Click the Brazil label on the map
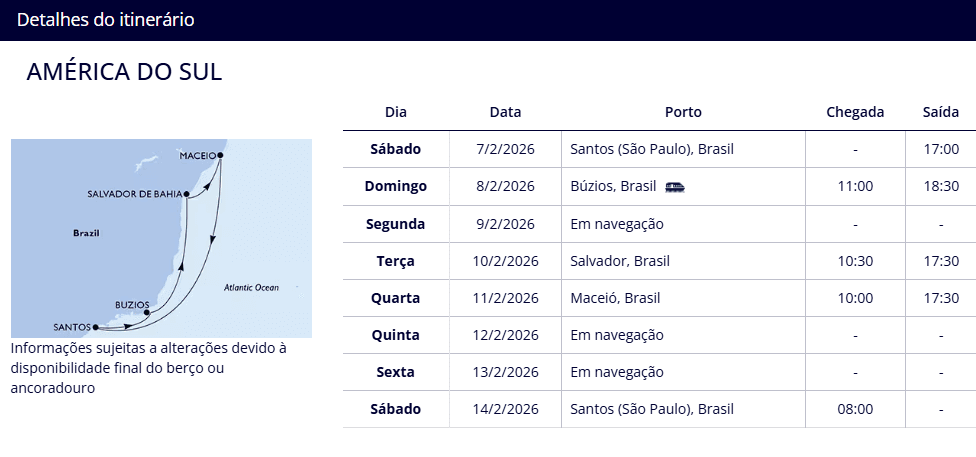Viewport: 976px width, 457px height. pyautogui.click(x=86, y=233)
